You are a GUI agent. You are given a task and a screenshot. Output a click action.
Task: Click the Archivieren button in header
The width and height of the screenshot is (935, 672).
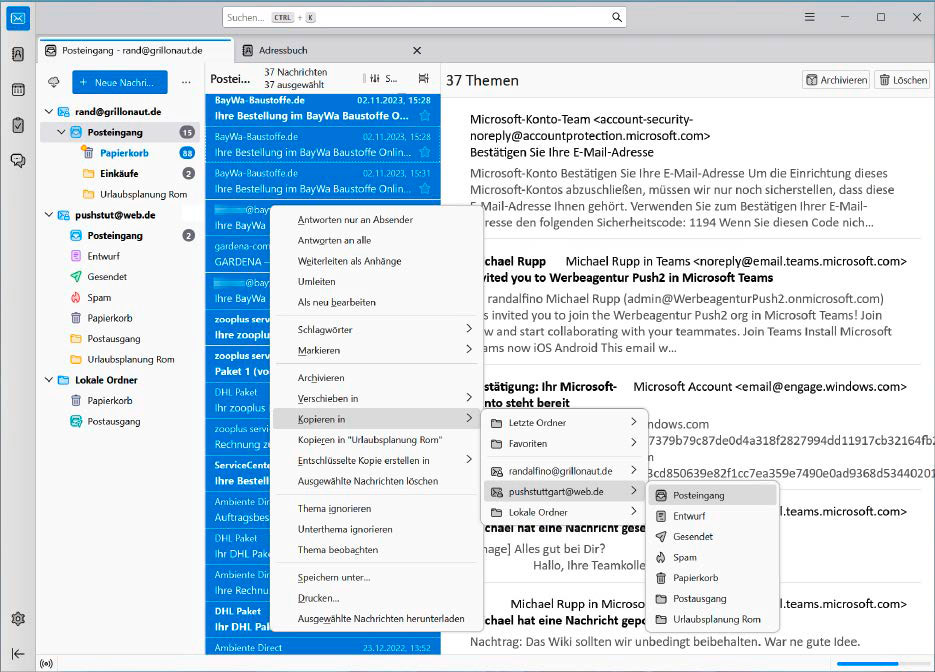836,80
